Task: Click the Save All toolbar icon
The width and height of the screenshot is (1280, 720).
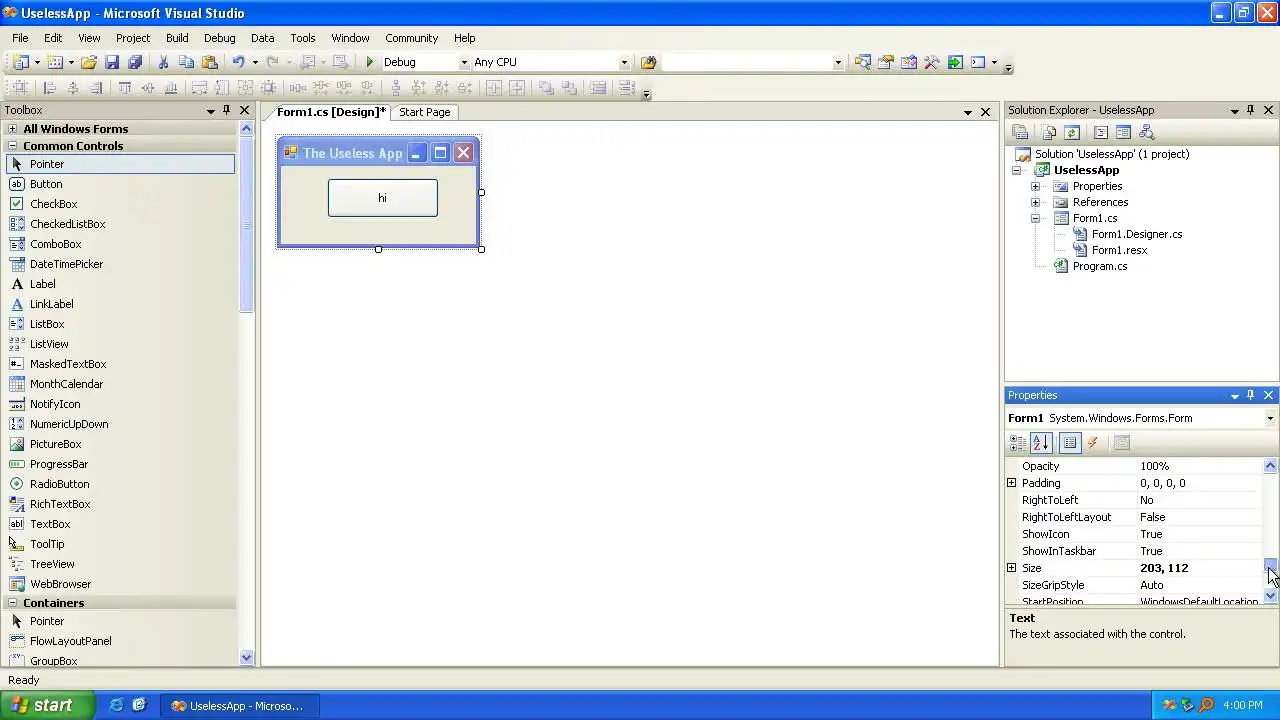Action: coord(135,62)
